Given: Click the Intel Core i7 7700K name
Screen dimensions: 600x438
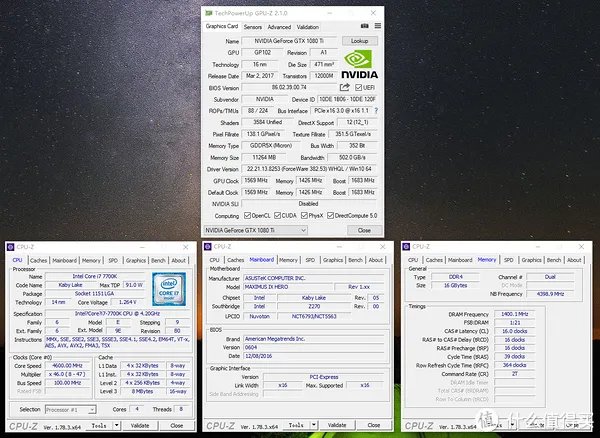Looking at the screenshot, I should click(95, 276).
